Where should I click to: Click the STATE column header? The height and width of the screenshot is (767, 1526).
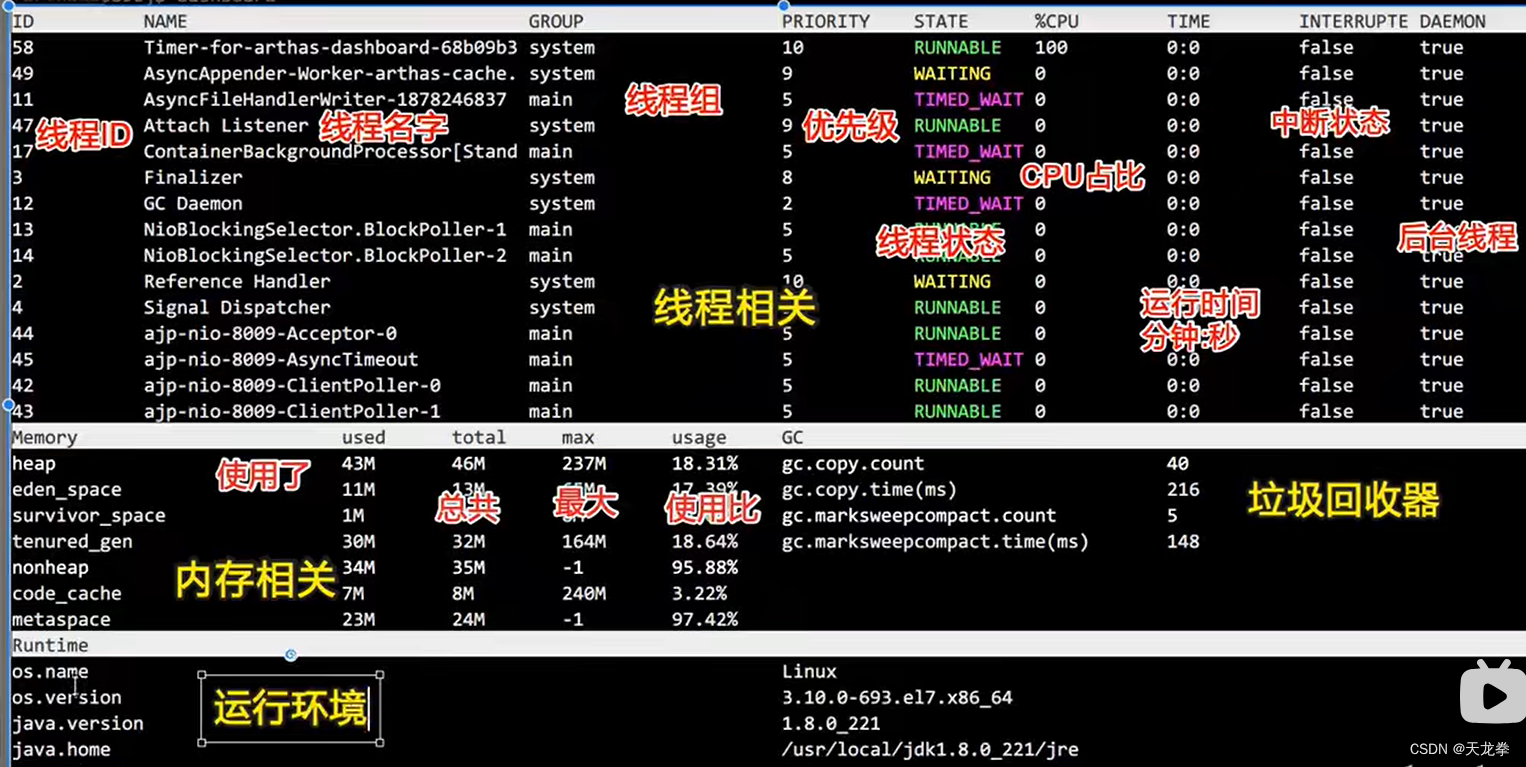[941, 21]
